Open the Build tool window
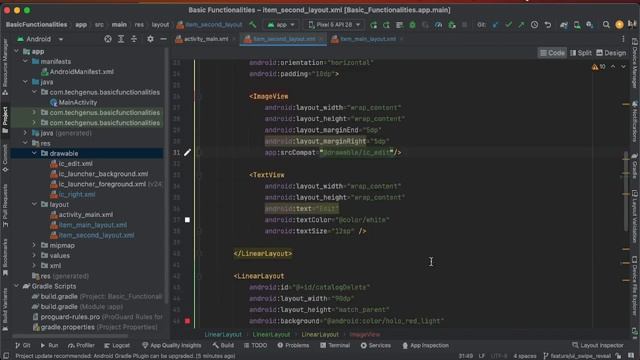 tap(223, 345)
